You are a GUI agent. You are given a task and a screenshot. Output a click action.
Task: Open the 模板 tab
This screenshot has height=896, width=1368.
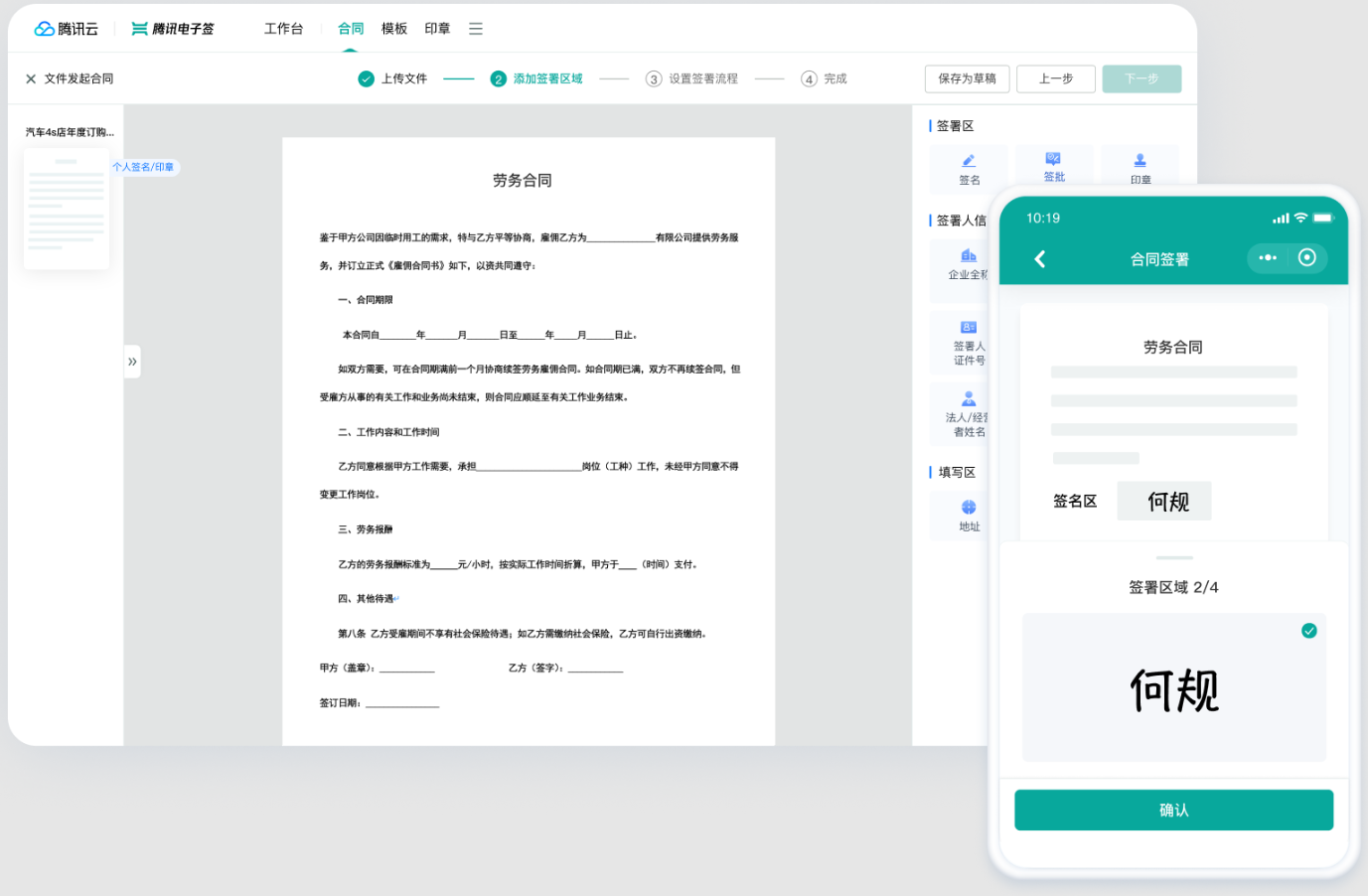pos(394,29)
